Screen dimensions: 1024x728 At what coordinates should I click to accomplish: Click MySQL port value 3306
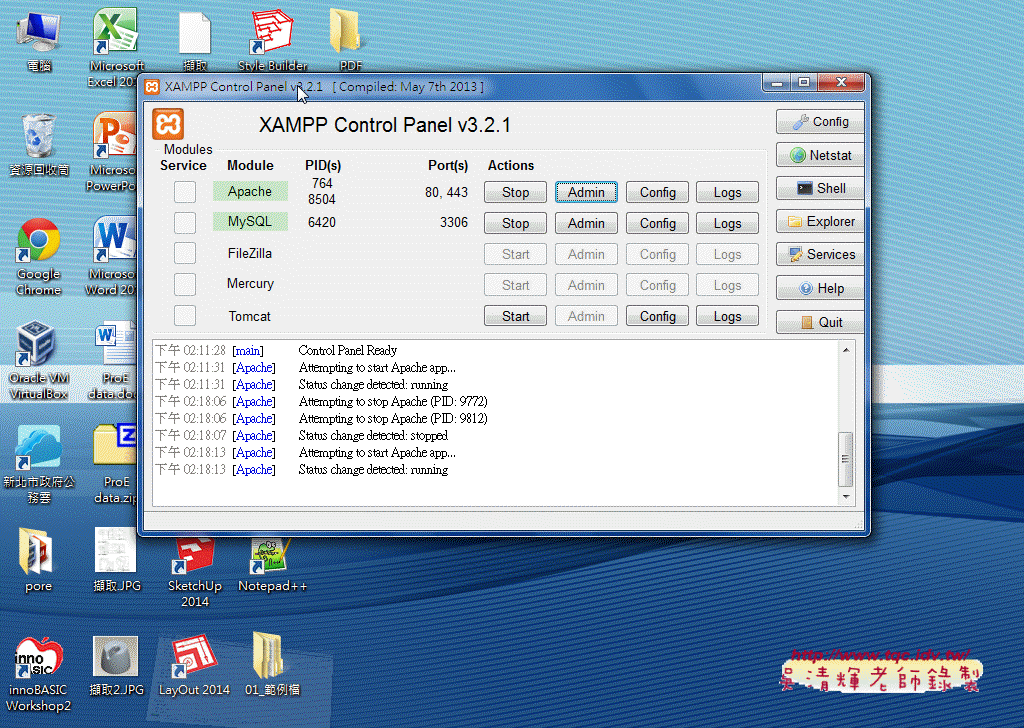click(454, 223)
